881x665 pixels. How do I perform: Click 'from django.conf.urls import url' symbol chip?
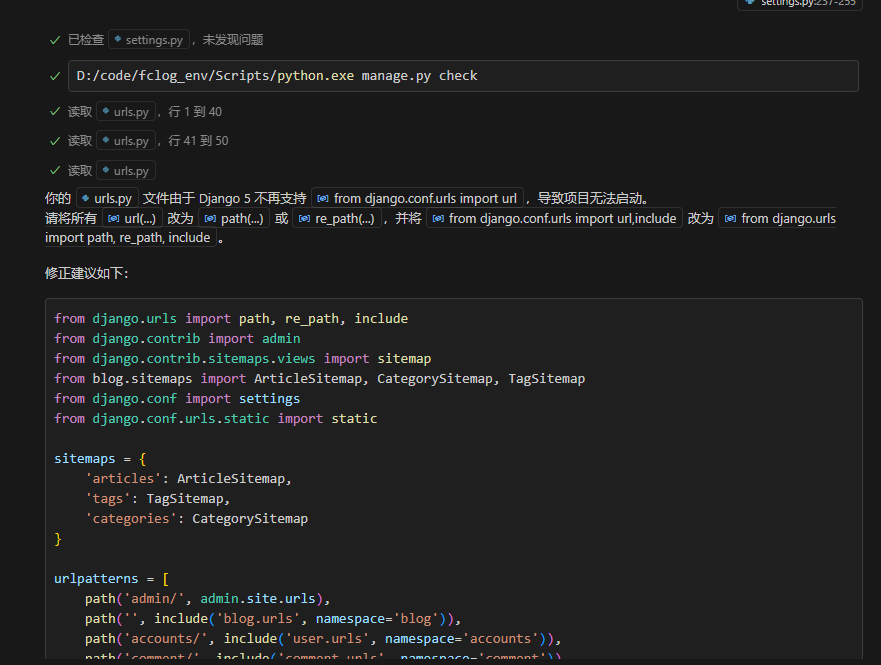point(417,198)
